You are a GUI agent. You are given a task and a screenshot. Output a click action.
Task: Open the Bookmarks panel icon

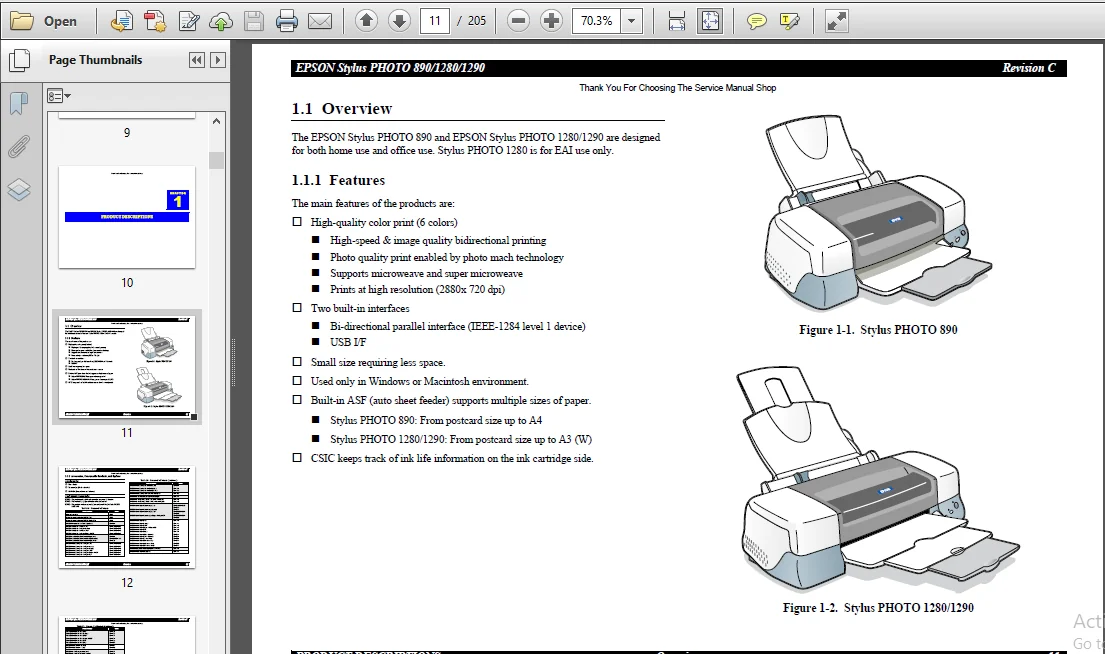pos(19,104)
